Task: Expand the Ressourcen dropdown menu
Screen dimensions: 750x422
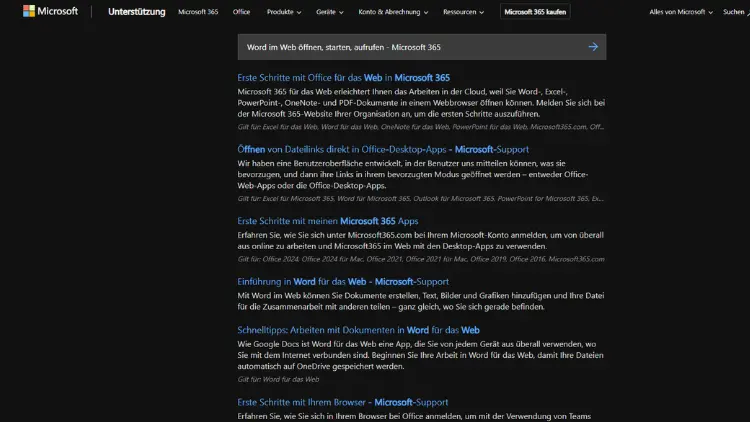Action: (463, 12)
